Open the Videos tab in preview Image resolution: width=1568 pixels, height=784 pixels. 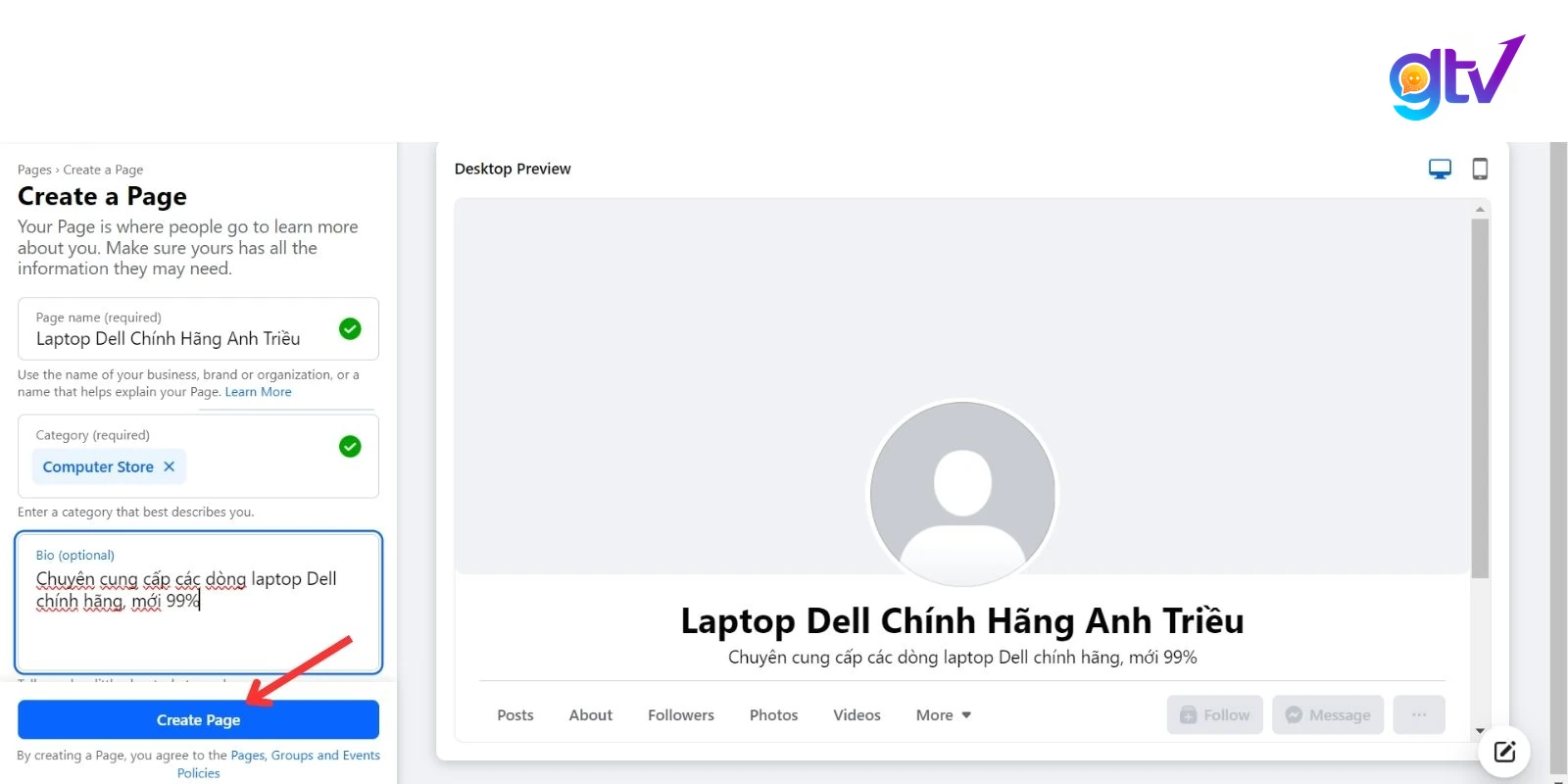pos(857,715)
